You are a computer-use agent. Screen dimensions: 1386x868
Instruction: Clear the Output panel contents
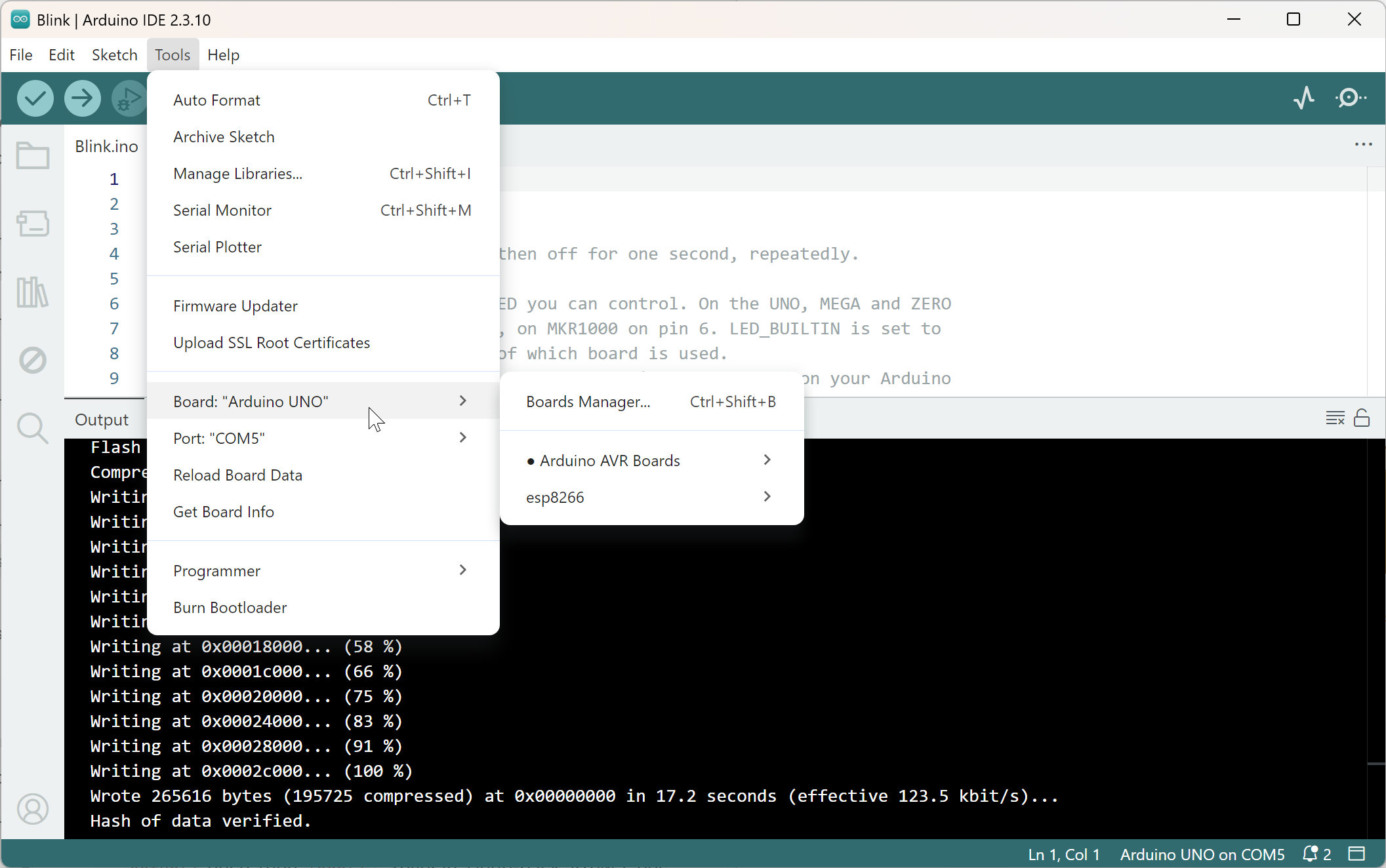click(x=1335, y=418)
